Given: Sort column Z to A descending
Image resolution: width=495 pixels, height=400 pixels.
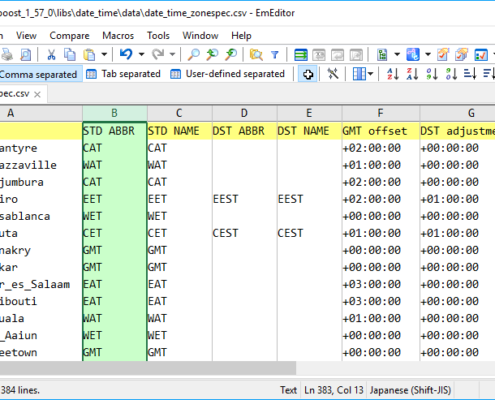Looking at the screenshot, I should pyautogui.click(x=412, y=74).
